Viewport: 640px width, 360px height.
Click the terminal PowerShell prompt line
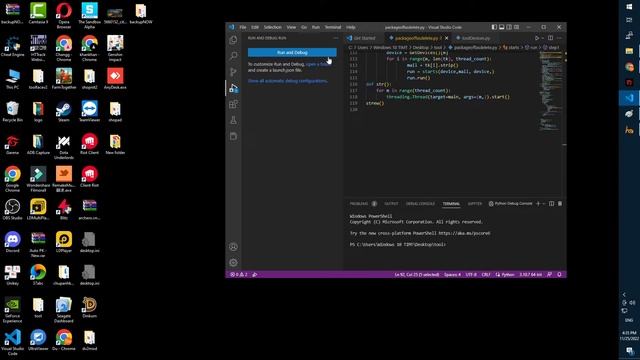(x=398, y=244)
